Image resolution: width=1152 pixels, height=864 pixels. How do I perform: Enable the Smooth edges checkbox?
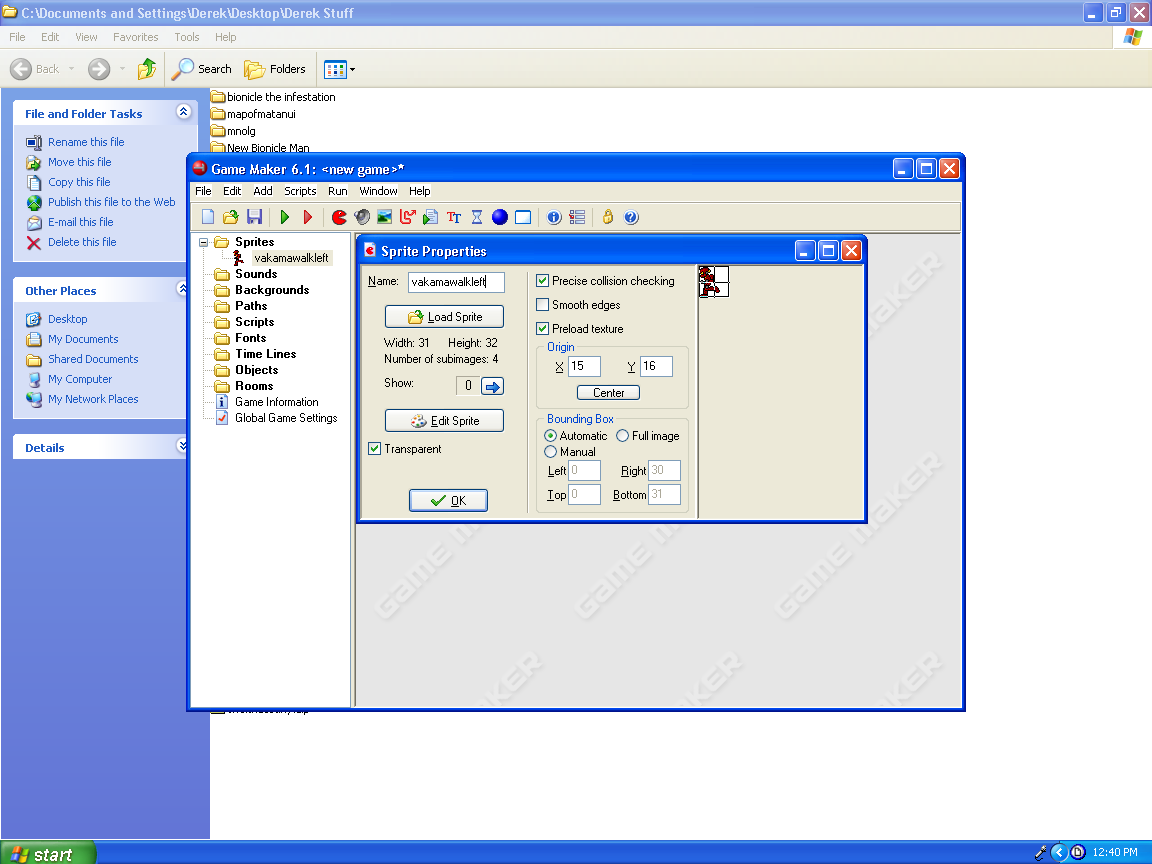click(x=543, y=305)
